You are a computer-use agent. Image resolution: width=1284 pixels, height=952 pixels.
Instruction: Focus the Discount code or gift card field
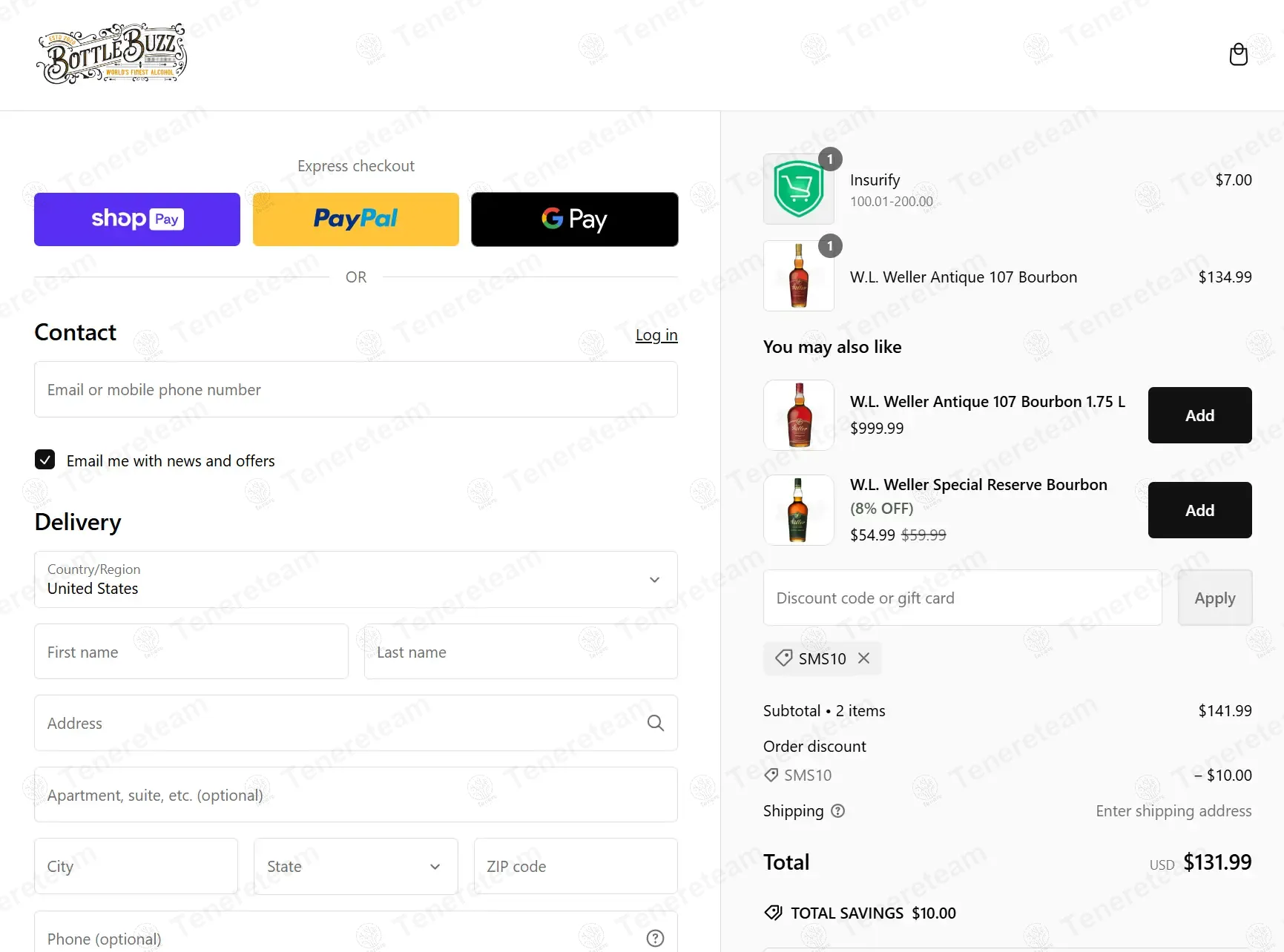tap(963, 598)
